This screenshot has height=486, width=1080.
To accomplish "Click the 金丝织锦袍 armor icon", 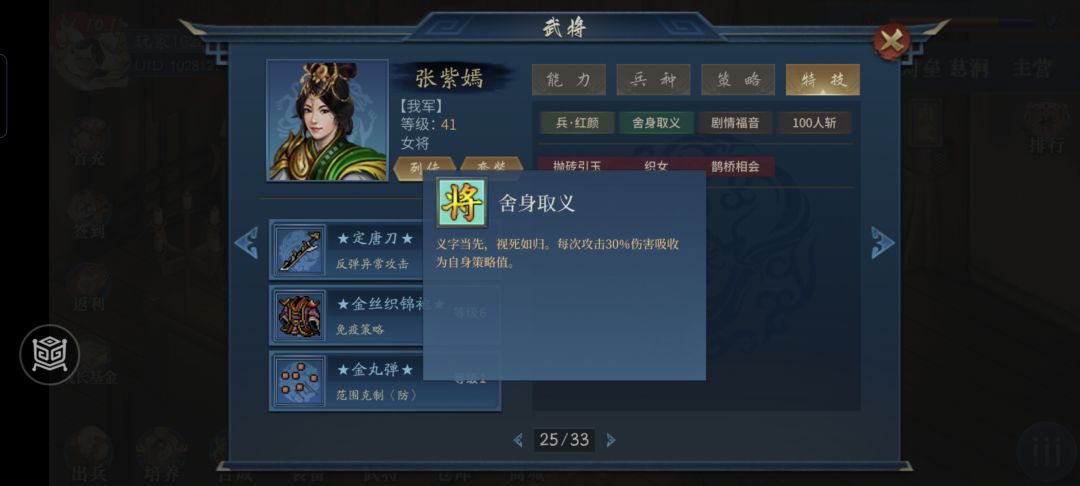I will [300, 315].
